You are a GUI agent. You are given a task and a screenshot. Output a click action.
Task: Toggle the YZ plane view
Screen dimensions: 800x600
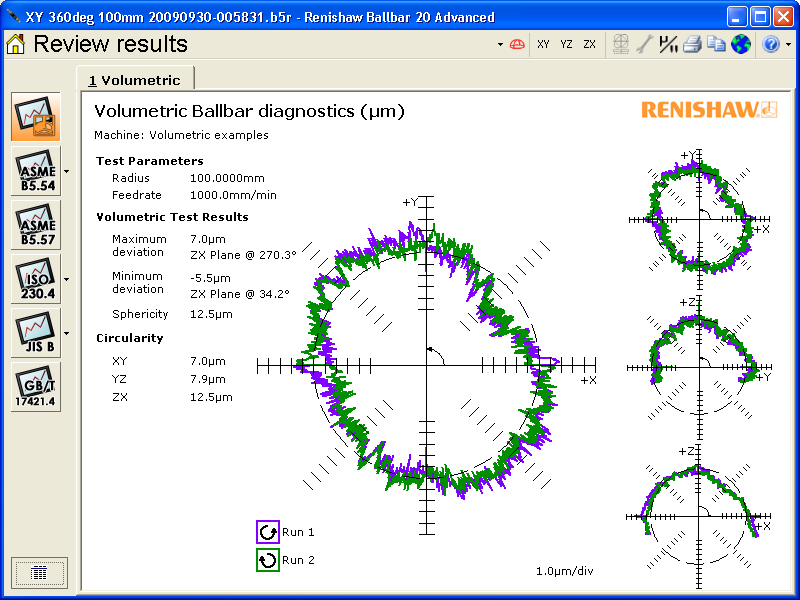pos(566,44)
